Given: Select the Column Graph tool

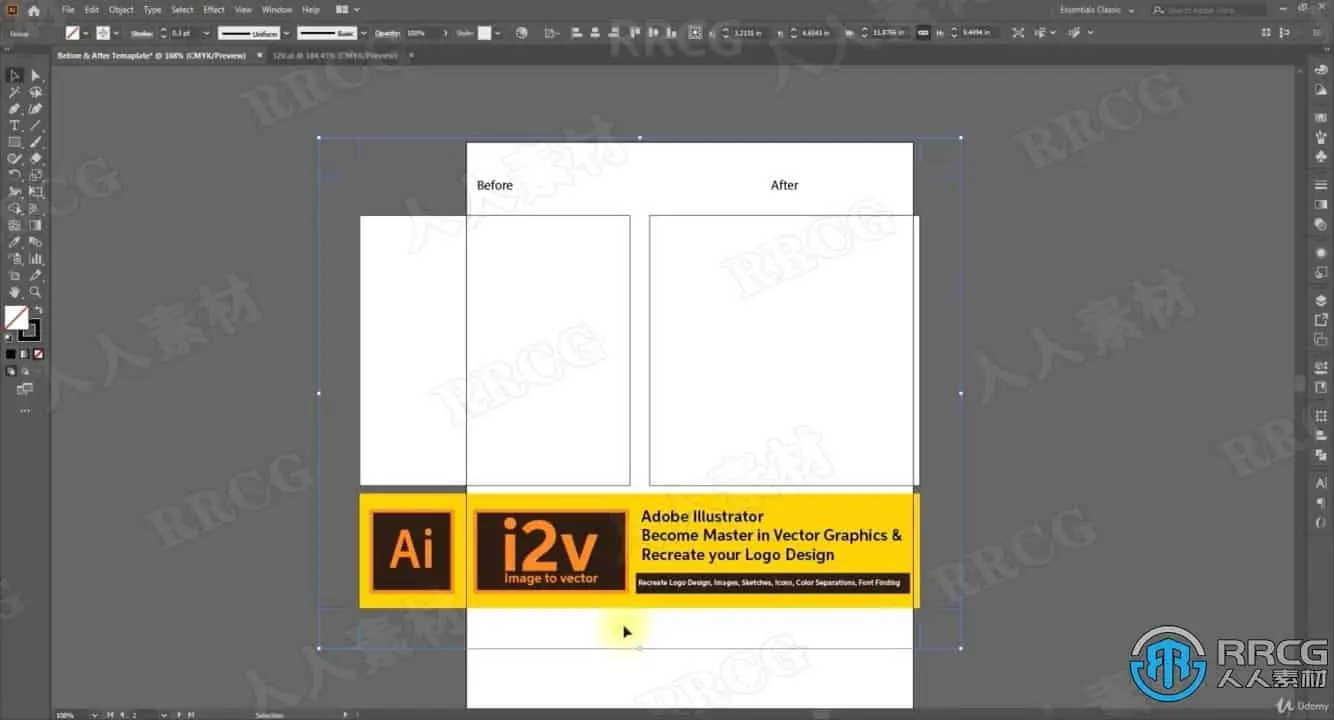Looking at the screenshot, I should point(35,259).
